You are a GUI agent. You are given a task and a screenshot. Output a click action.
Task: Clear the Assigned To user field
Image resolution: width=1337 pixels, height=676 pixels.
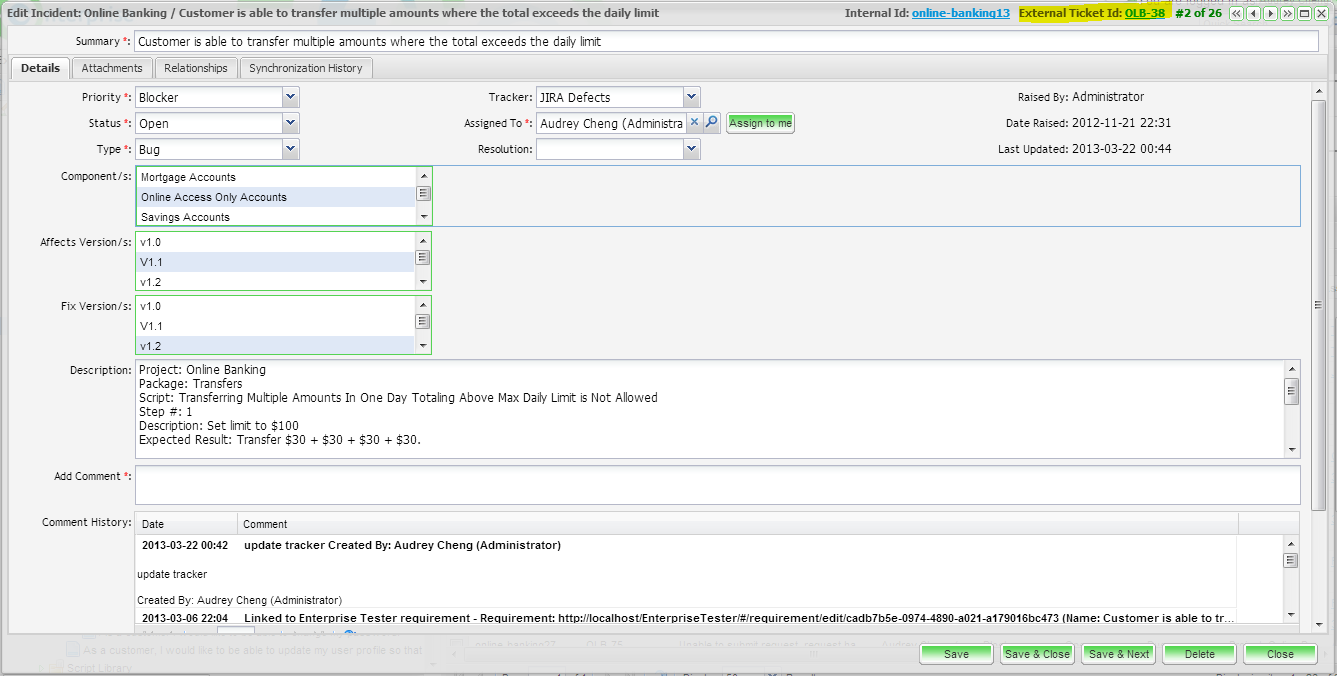pyautogui.click(x=694, y=123)
